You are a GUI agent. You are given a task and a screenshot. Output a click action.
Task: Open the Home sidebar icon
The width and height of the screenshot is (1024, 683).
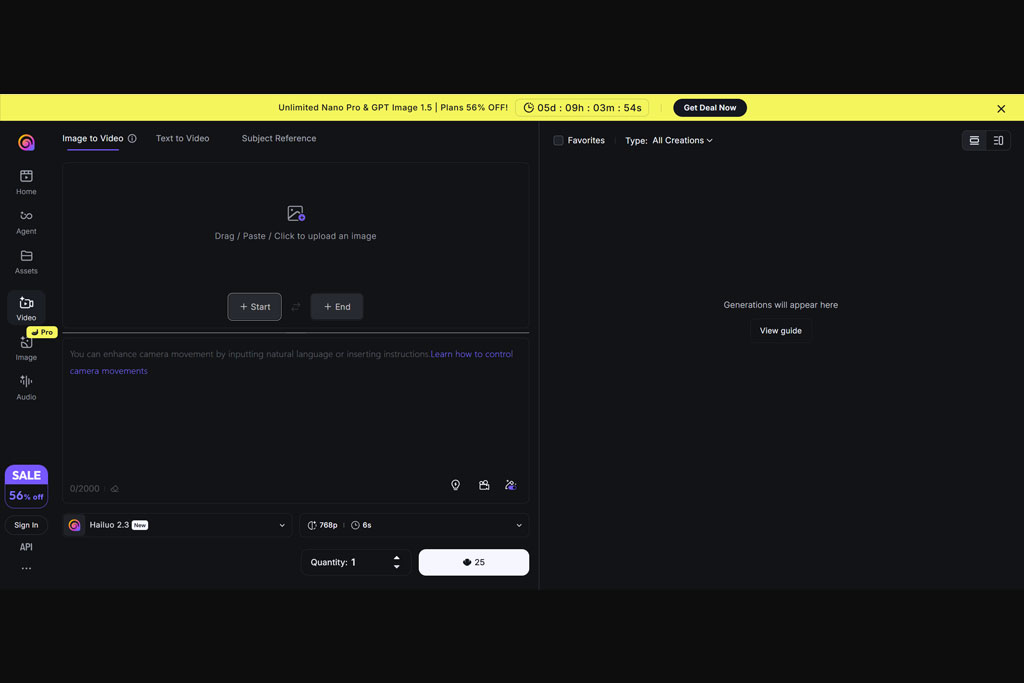(26, 182)
